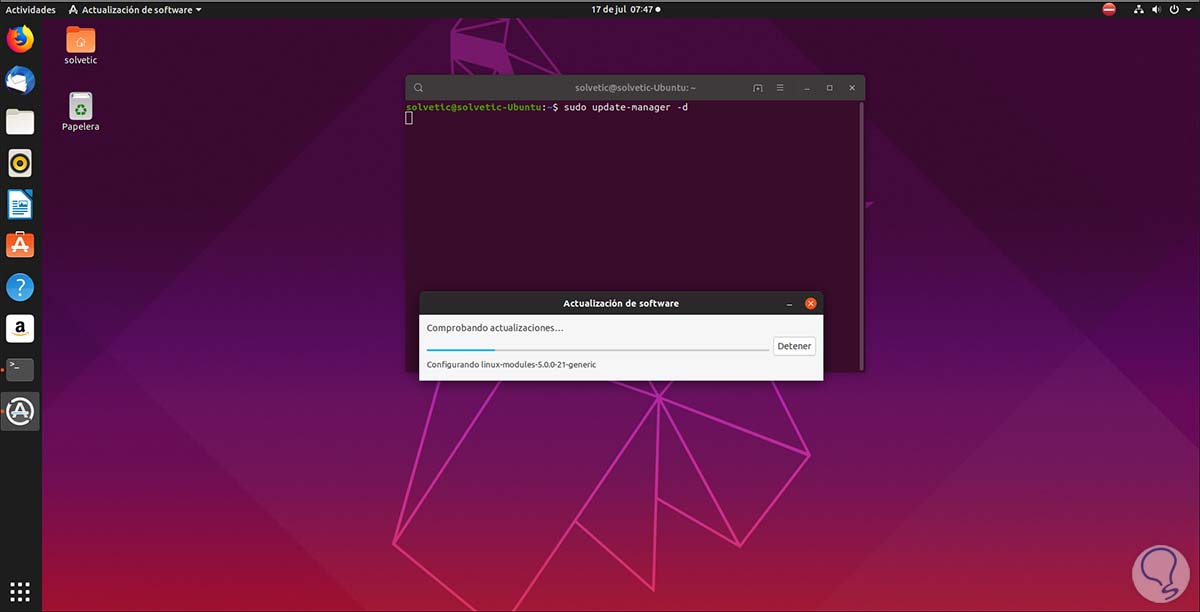Open Firefox from the dock
This screenshot has height=612, width=1200.
tap(20, 39)
